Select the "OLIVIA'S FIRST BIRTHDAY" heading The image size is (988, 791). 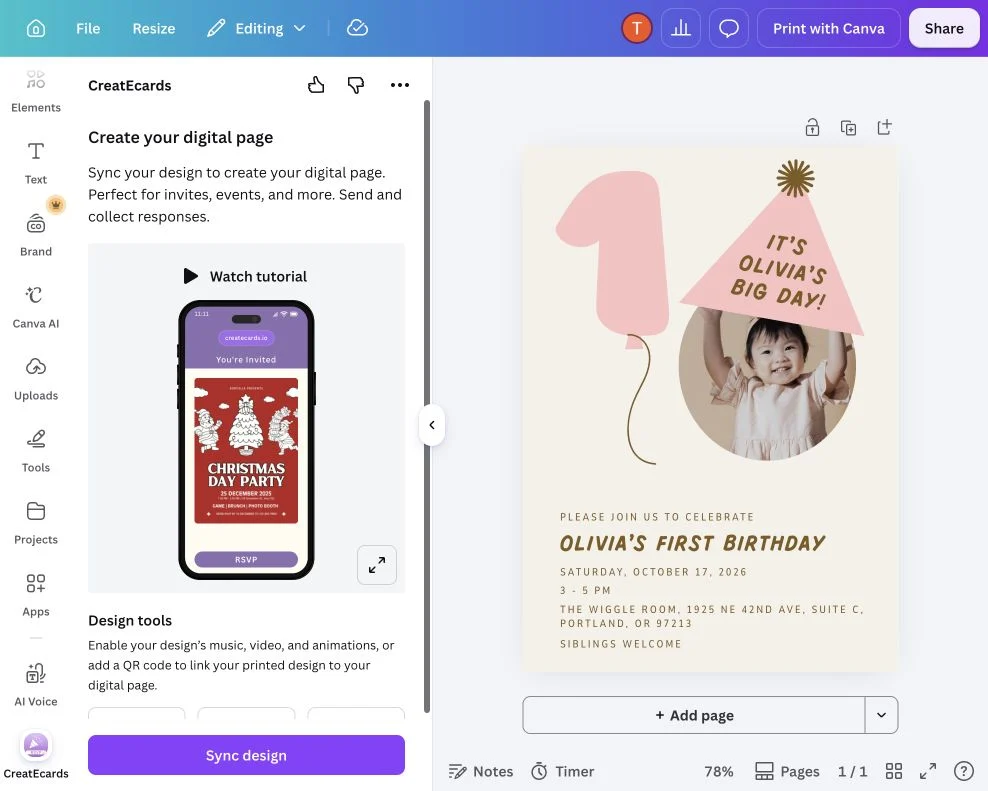click(x=692, y=543)
